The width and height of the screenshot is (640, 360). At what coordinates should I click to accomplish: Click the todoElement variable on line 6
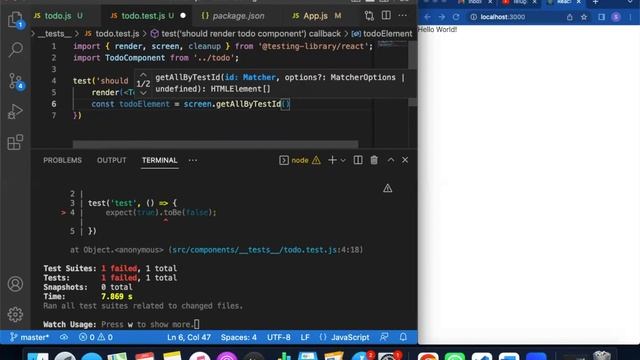click(144, 104)
